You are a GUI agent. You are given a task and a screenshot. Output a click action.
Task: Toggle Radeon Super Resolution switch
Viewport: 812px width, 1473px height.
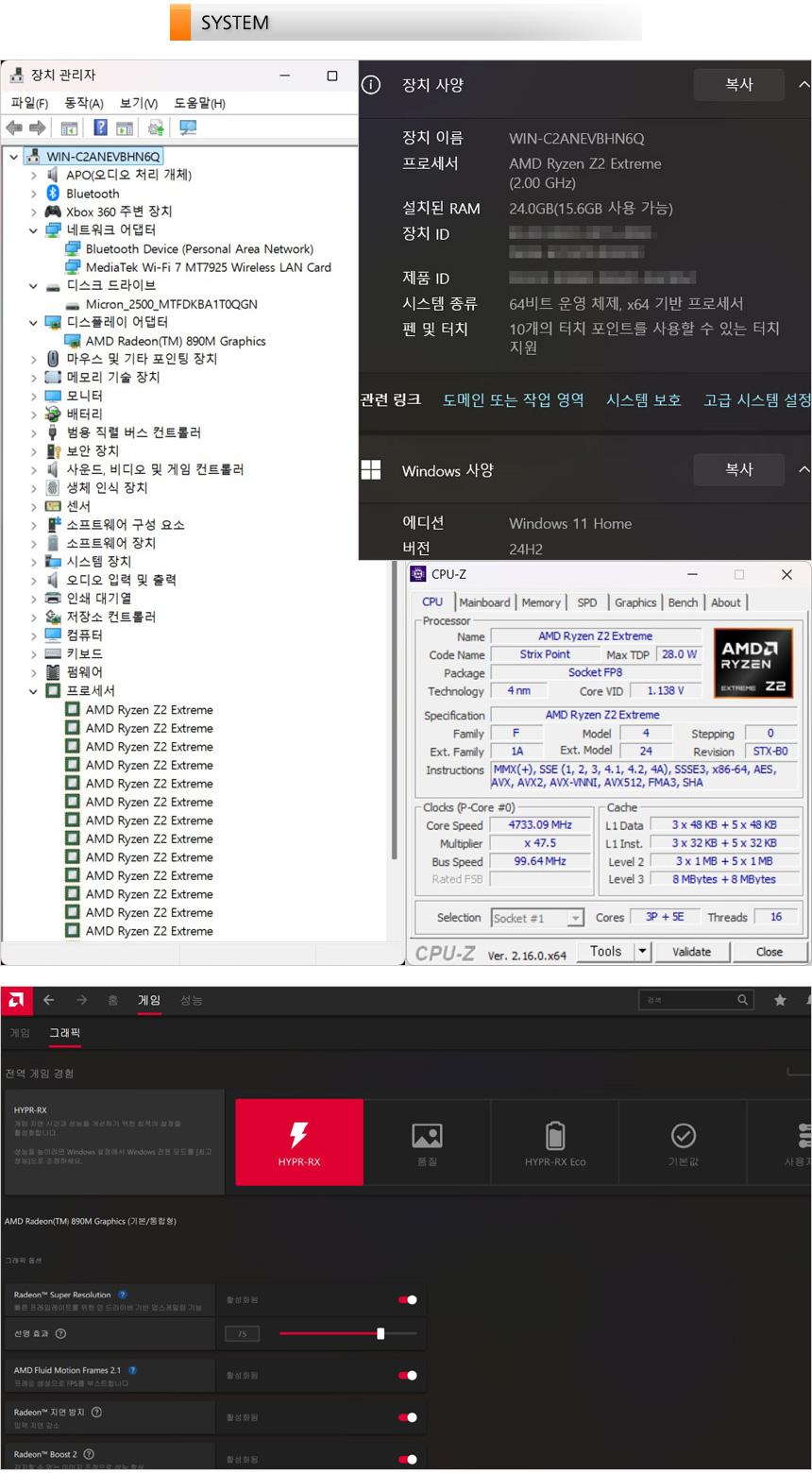(408, 1300)
